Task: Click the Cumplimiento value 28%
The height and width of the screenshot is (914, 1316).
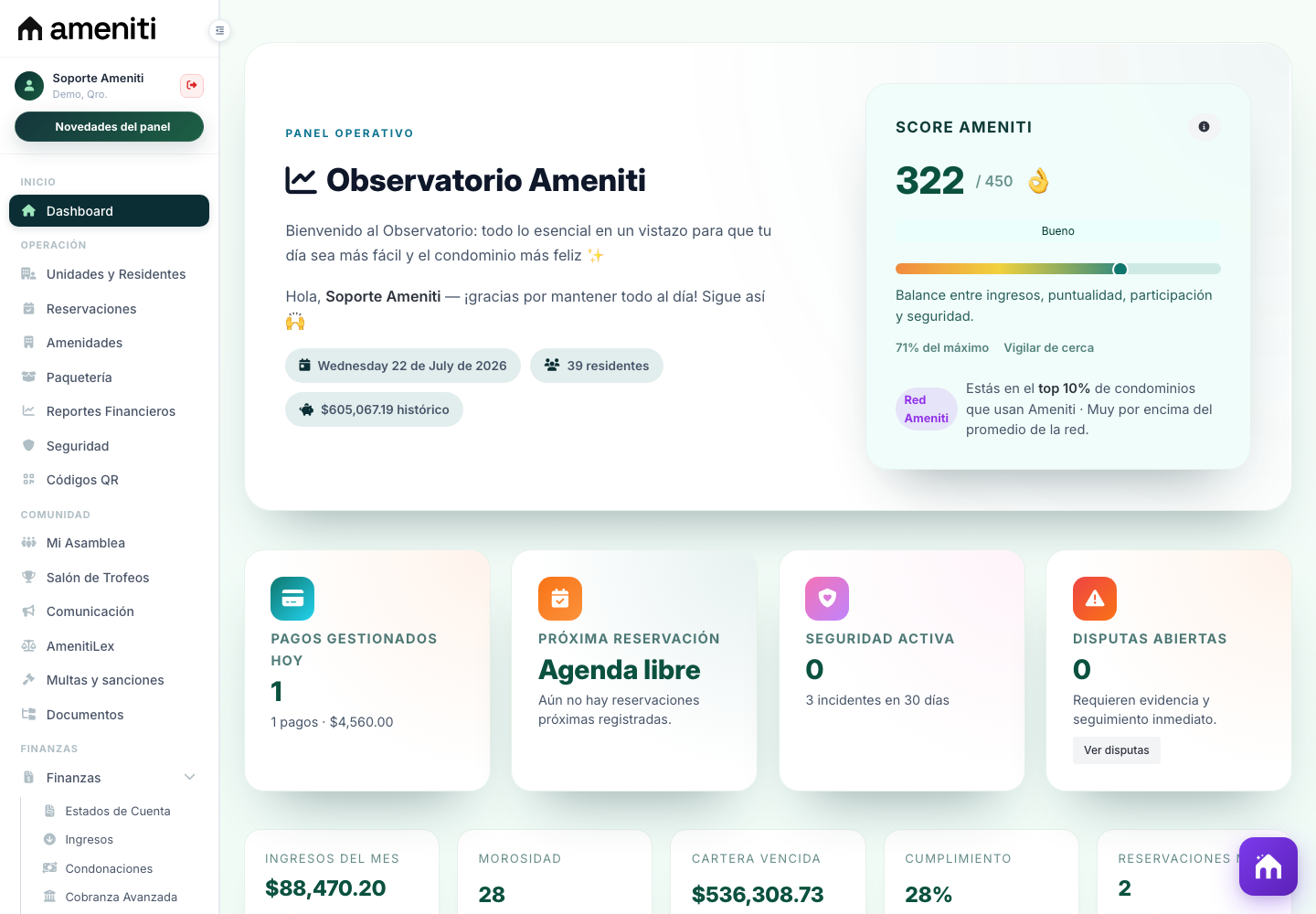Action: click(x=929, y=895)
